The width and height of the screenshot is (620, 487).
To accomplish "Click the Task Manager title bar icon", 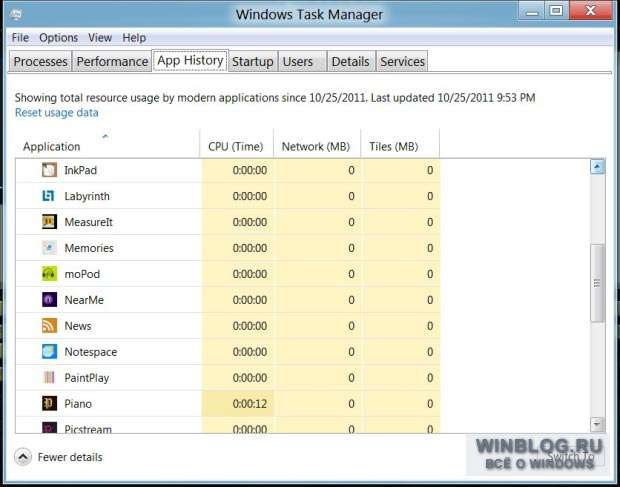I will (15, 15).
